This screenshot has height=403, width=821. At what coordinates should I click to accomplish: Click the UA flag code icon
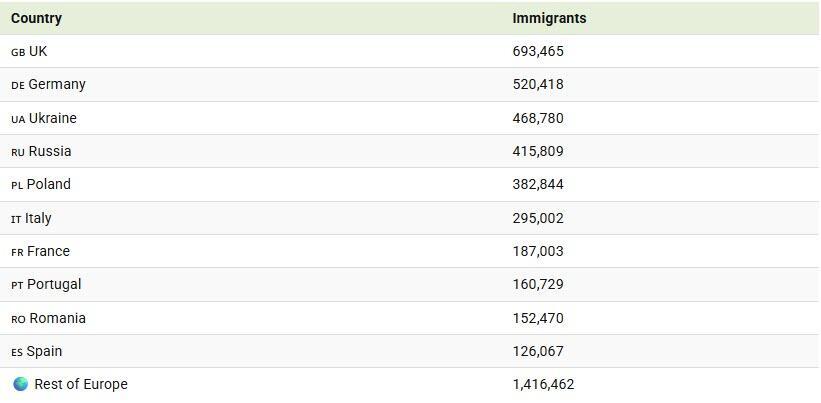18,119
